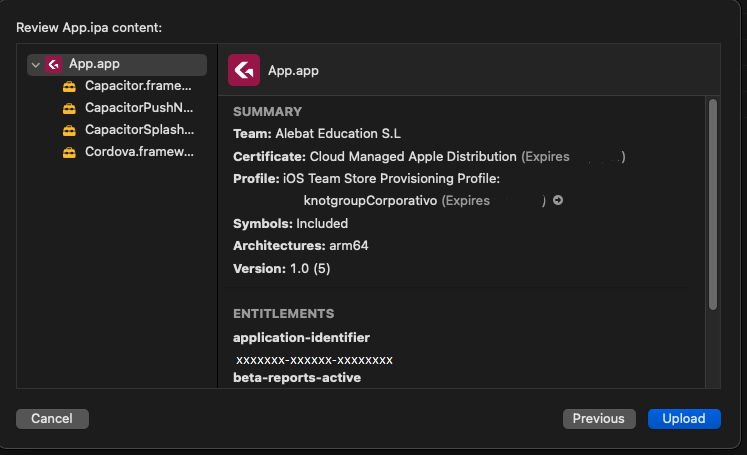Click the App.app icon in sidebar tree
The width and height of the screenshot is (747, 455).
(54, 65)
